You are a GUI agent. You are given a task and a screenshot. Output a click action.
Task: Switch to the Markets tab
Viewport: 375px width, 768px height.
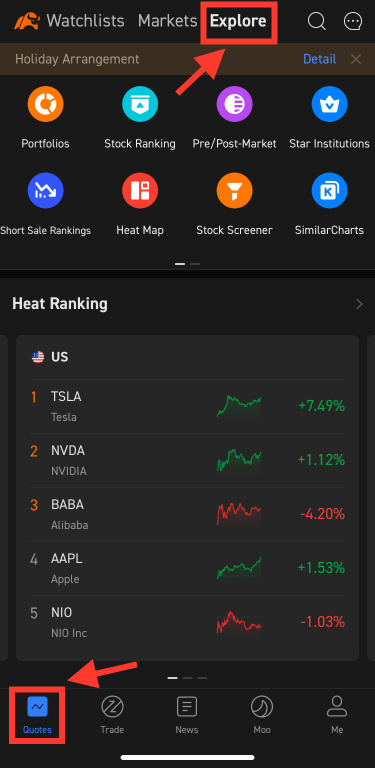pyautogui.click(x=167, y=21)
